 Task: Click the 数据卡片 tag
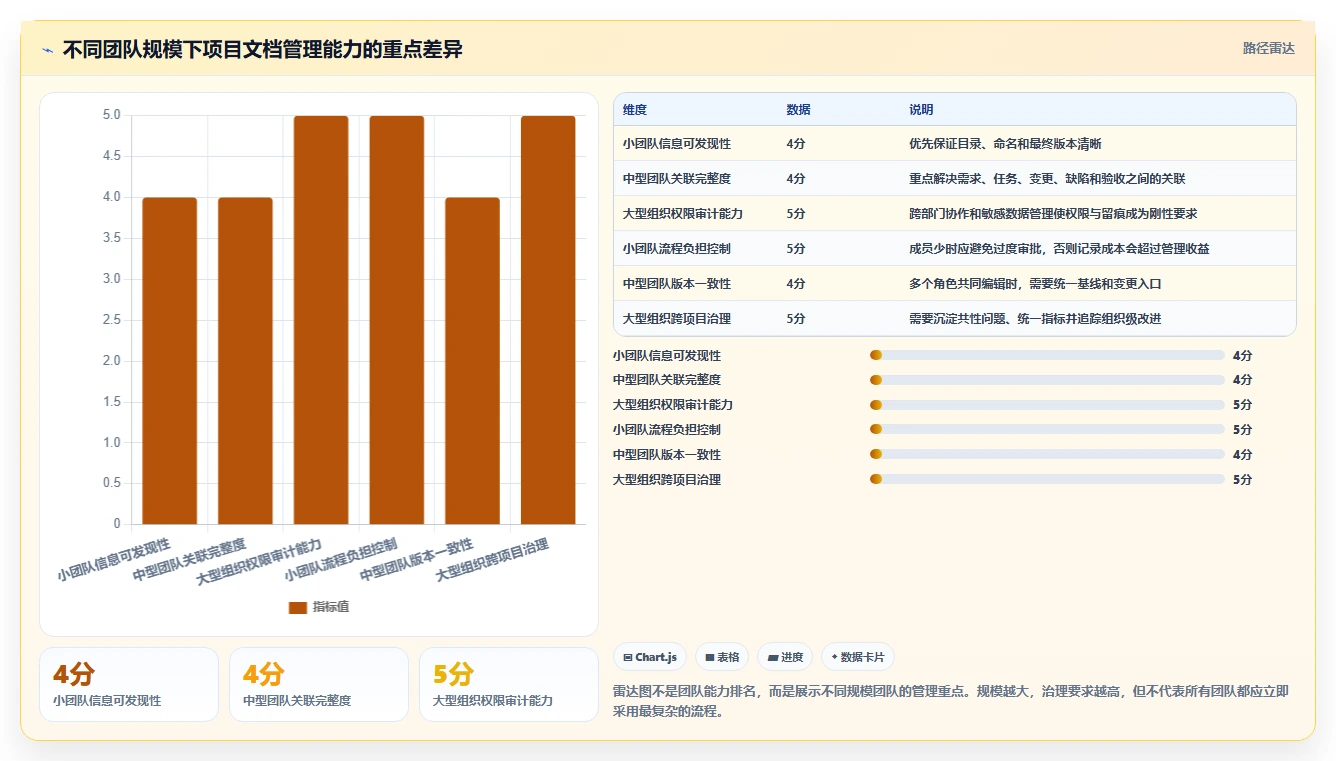coord(858,657)
